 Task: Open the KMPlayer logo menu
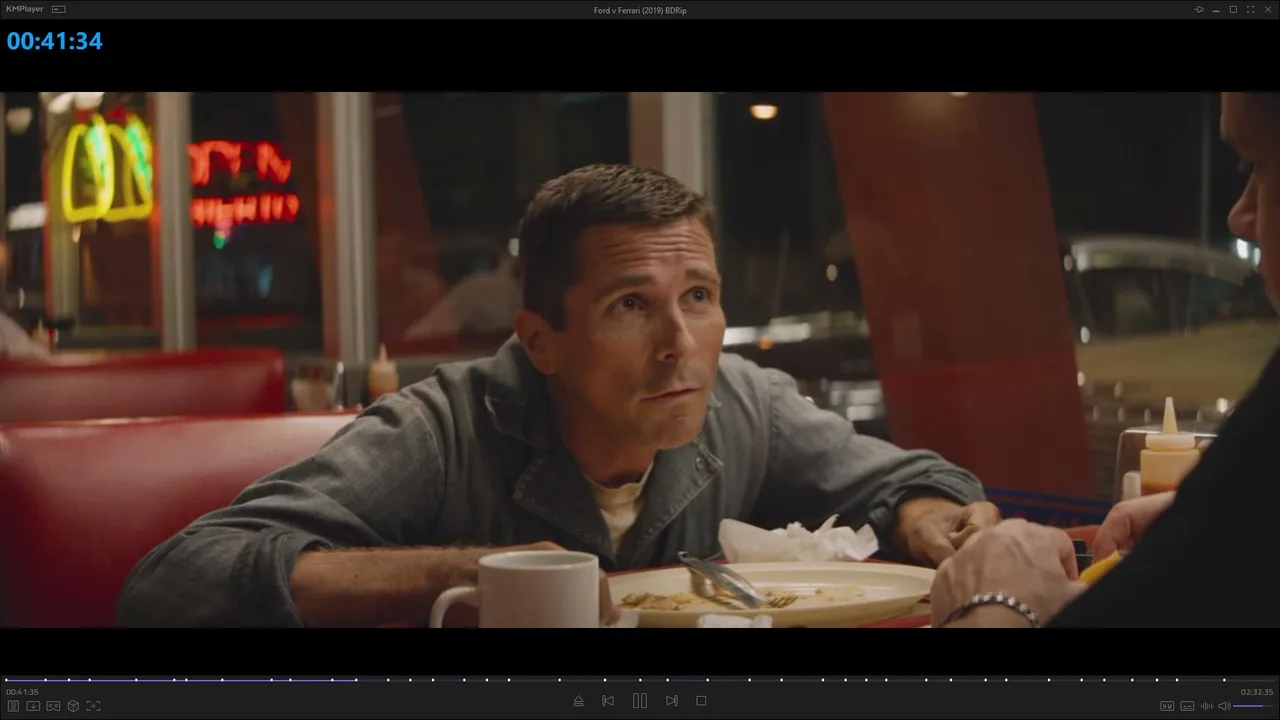24,9
